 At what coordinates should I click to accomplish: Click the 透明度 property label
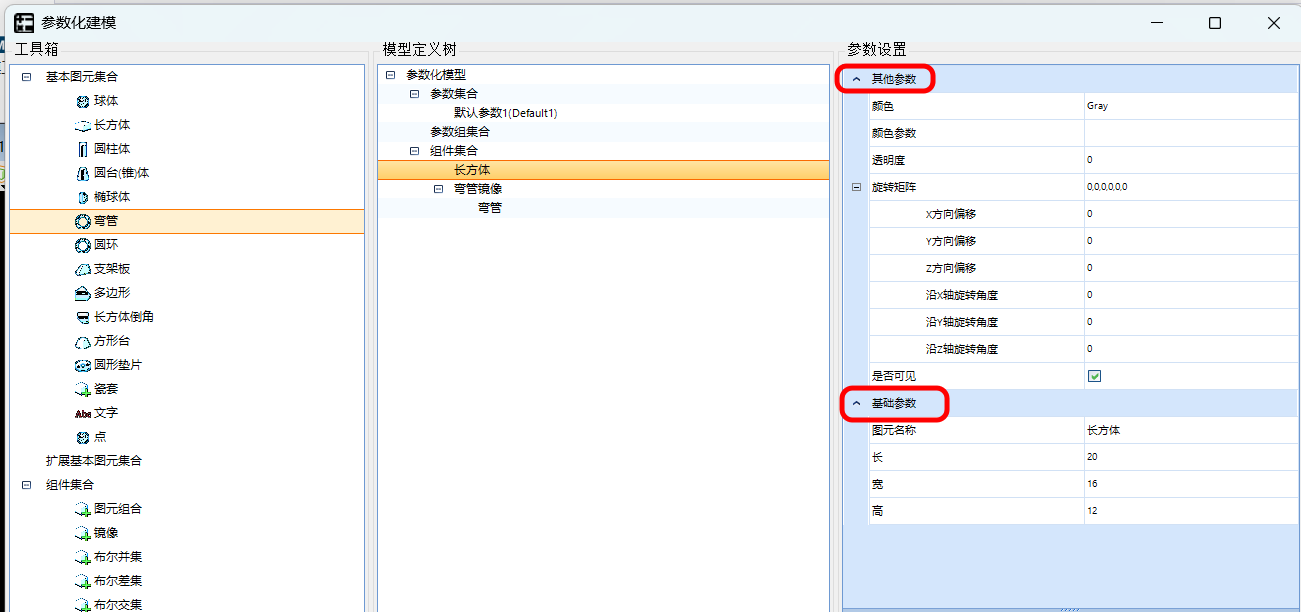888,159
